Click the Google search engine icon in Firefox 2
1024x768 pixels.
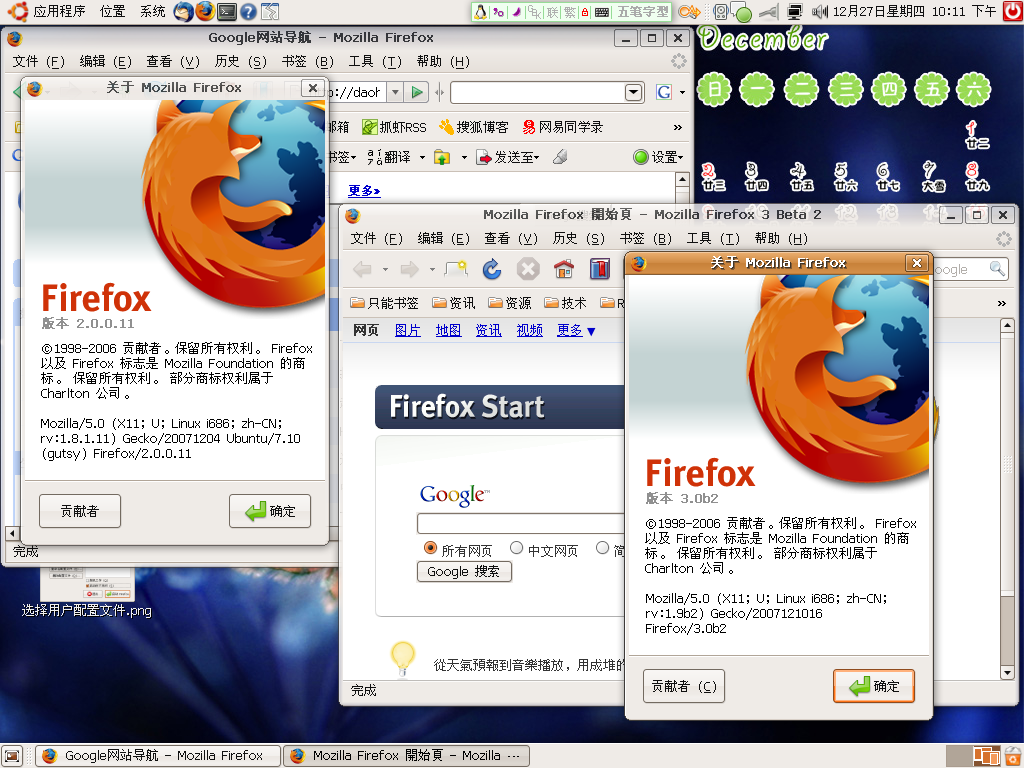pos(664,93)
